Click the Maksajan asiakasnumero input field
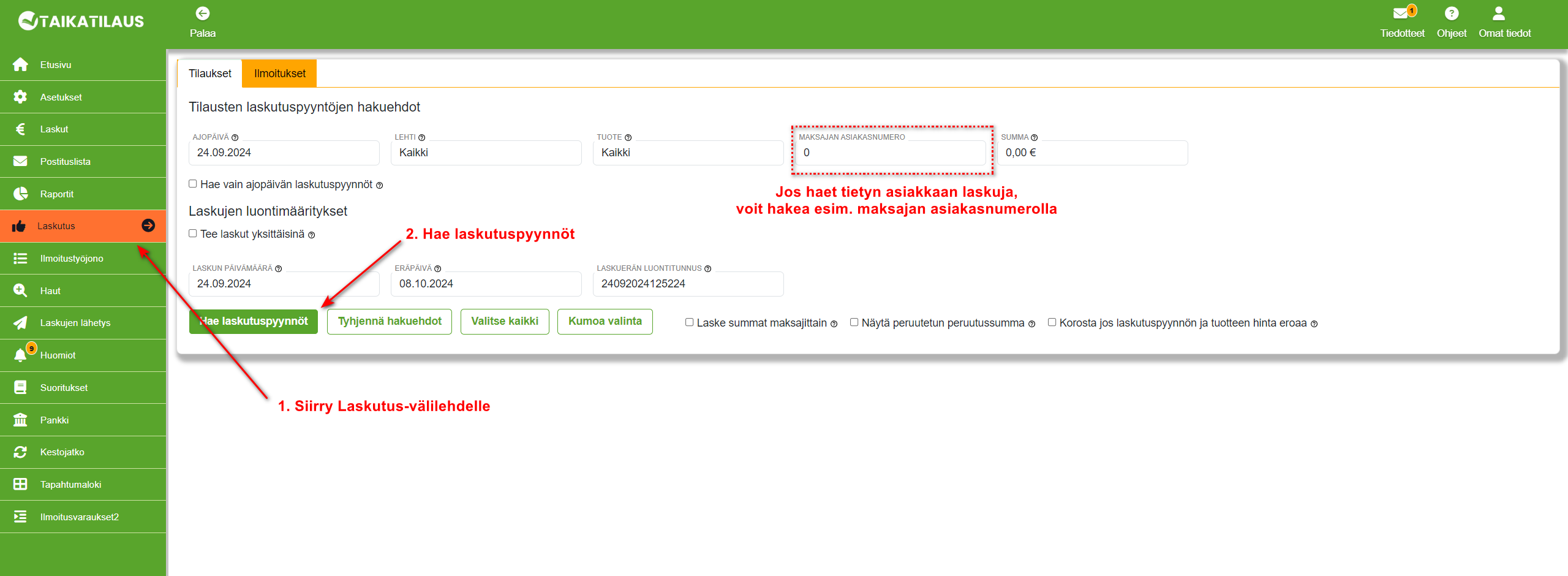This screenshot has height=576, width=1568. 891,153
